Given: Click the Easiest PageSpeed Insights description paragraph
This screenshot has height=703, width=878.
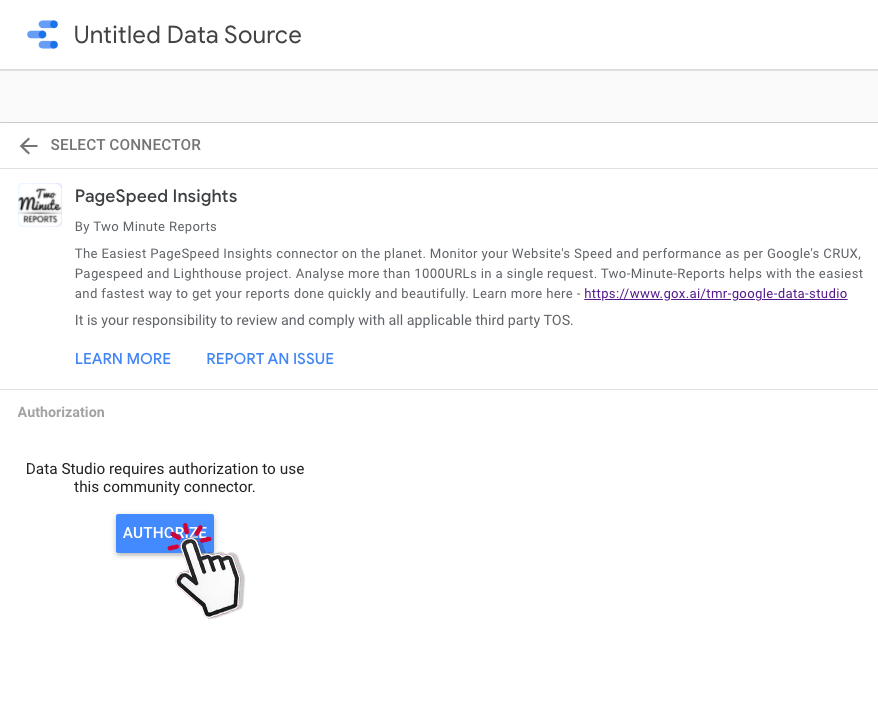Looking at the screenshot, I should coord(469,273).
